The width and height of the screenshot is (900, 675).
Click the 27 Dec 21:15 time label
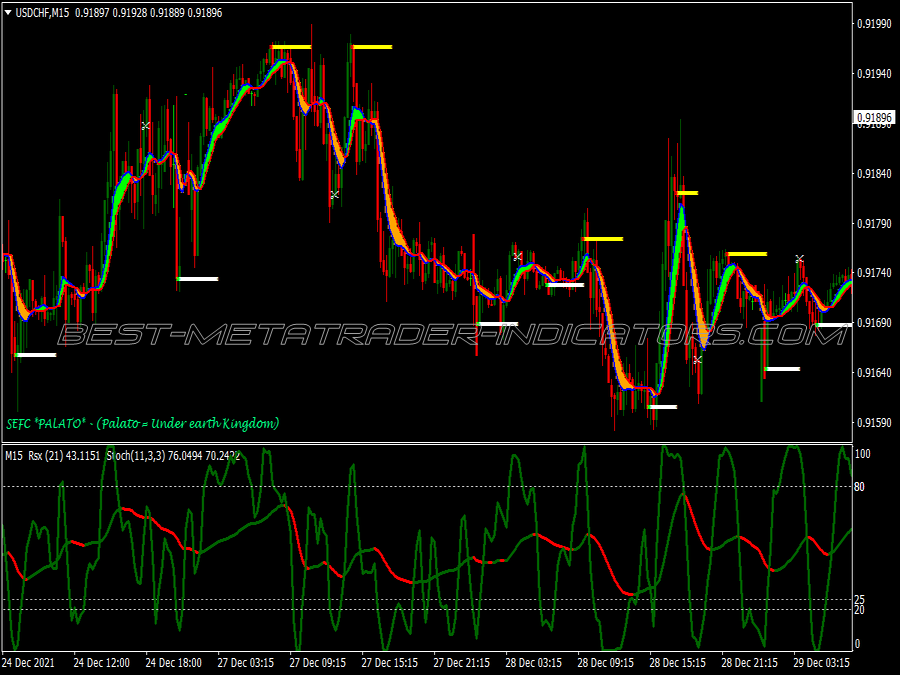461,662
